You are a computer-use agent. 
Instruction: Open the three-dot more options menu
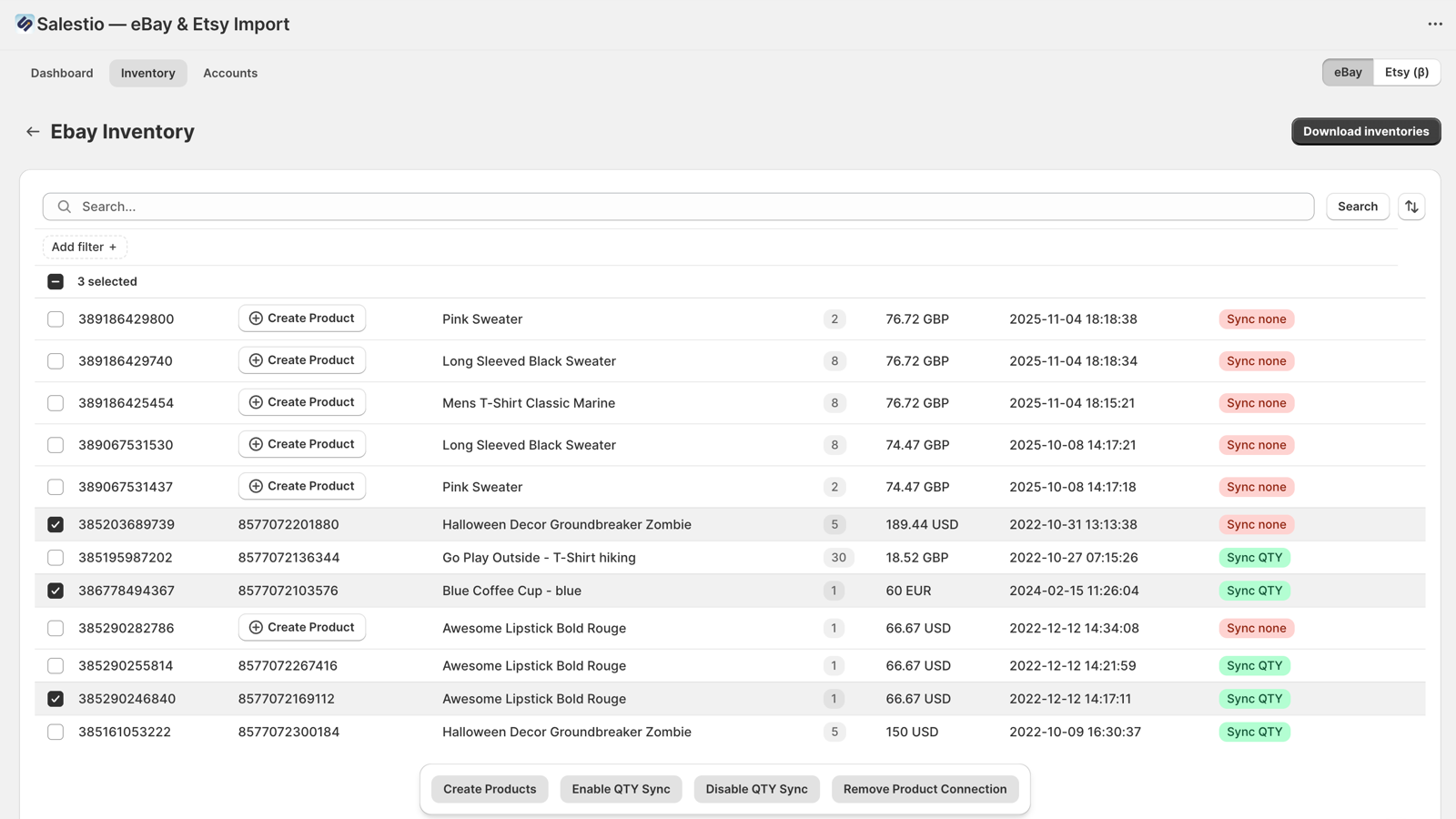[1434, 25]
